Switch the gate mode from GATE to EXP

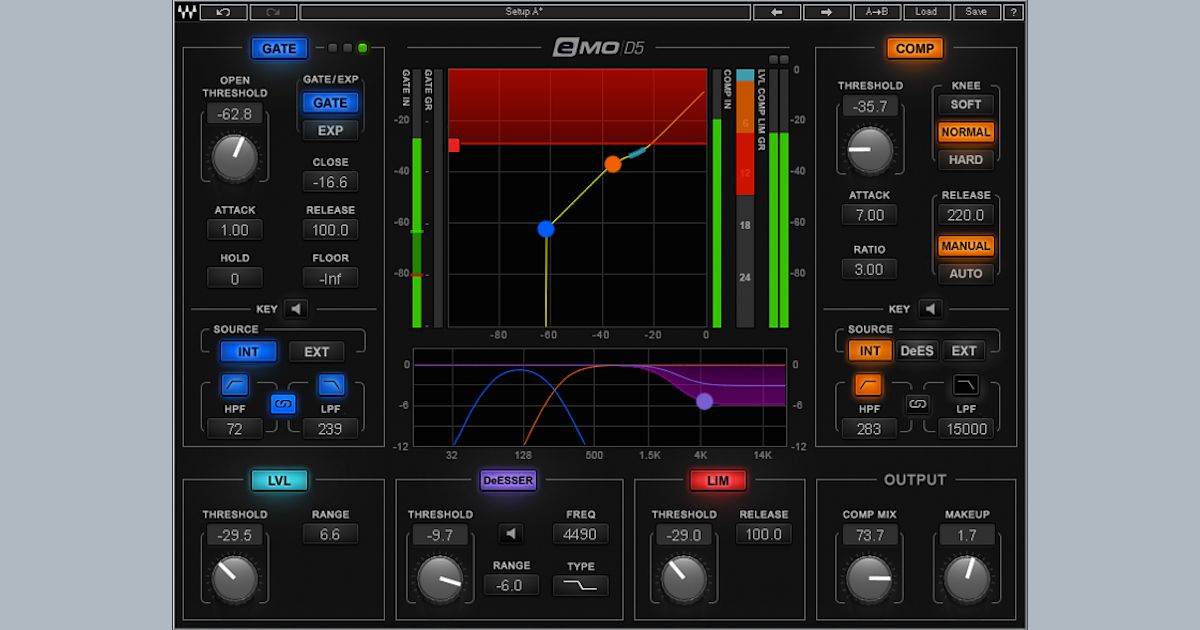[331, 130]
